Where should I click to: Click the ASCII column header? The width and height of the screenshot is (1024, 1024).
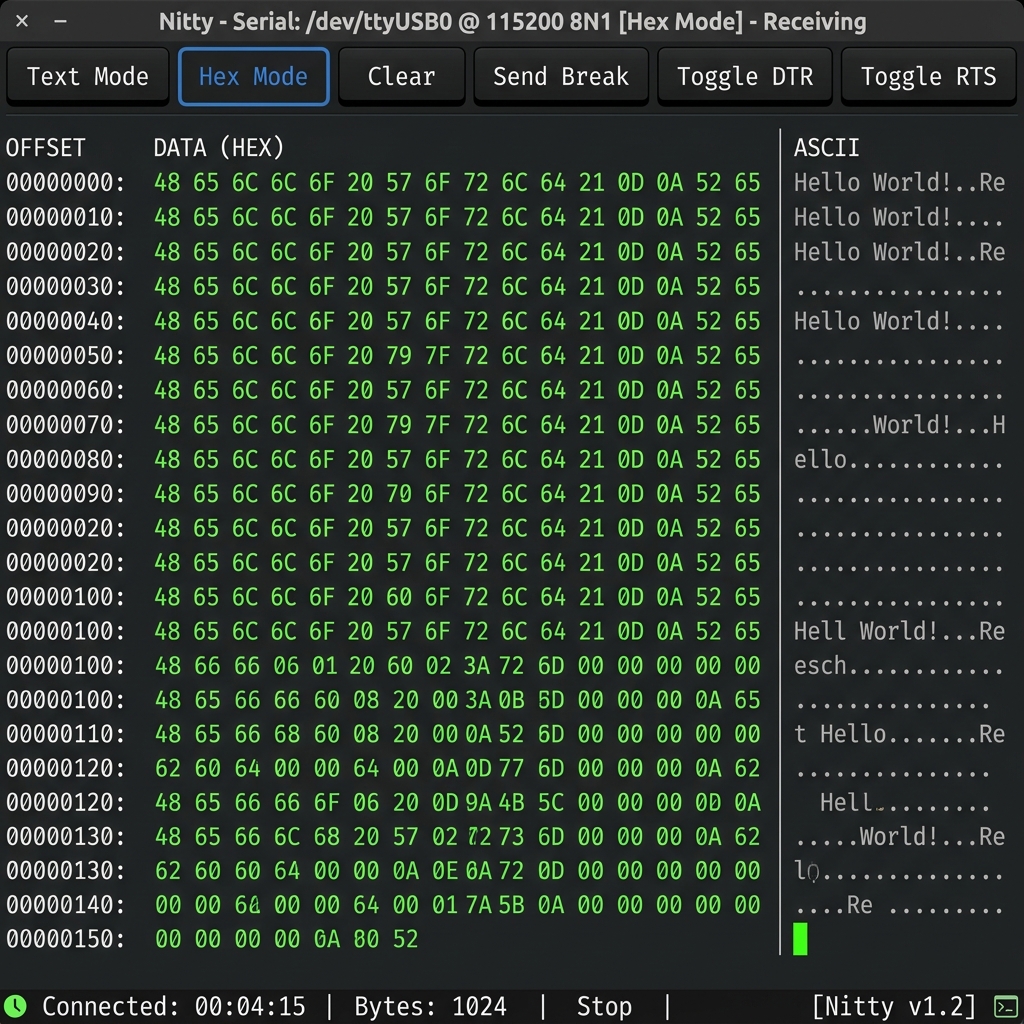[826, 148]
